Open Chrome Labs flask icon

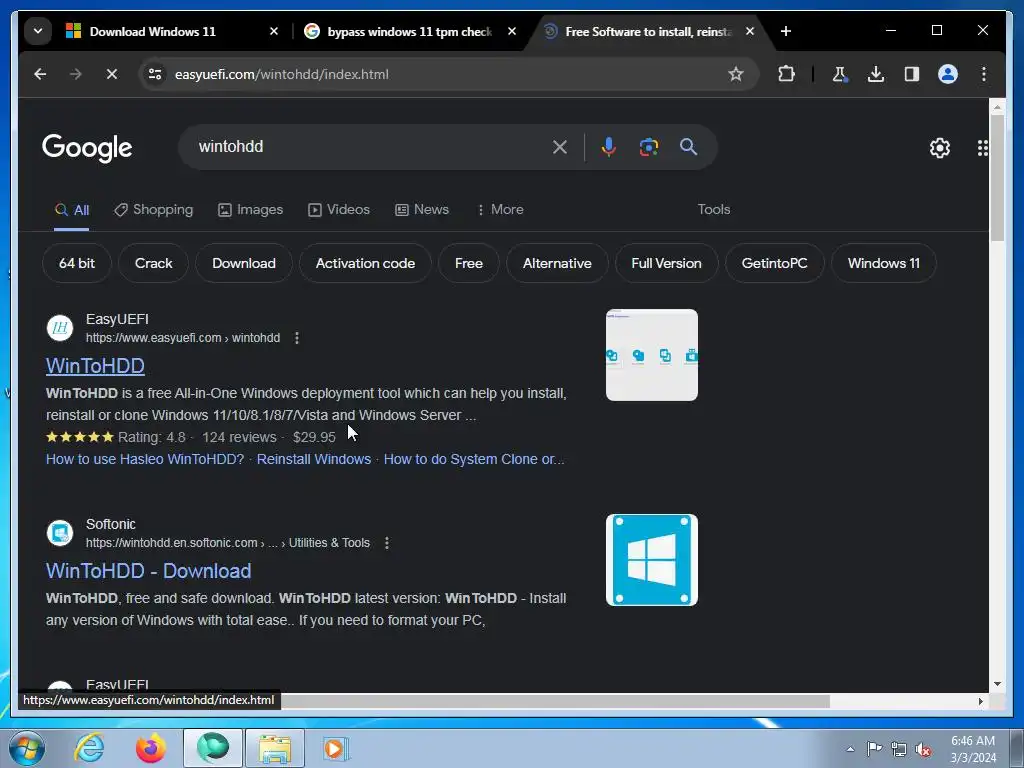click(840, 74)
